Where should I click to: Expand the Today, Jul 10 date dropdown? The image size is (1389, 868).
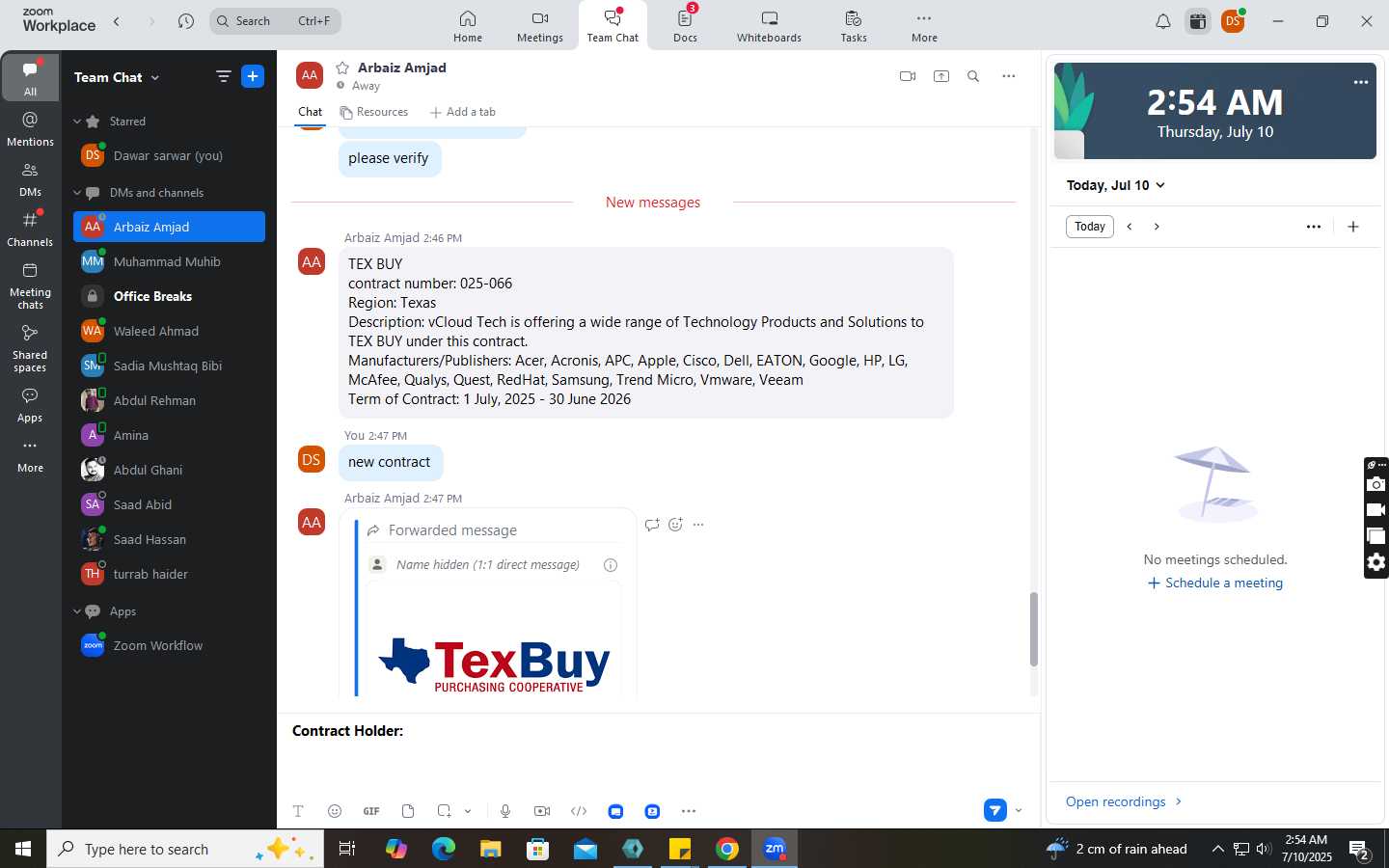pos(1116,185)
